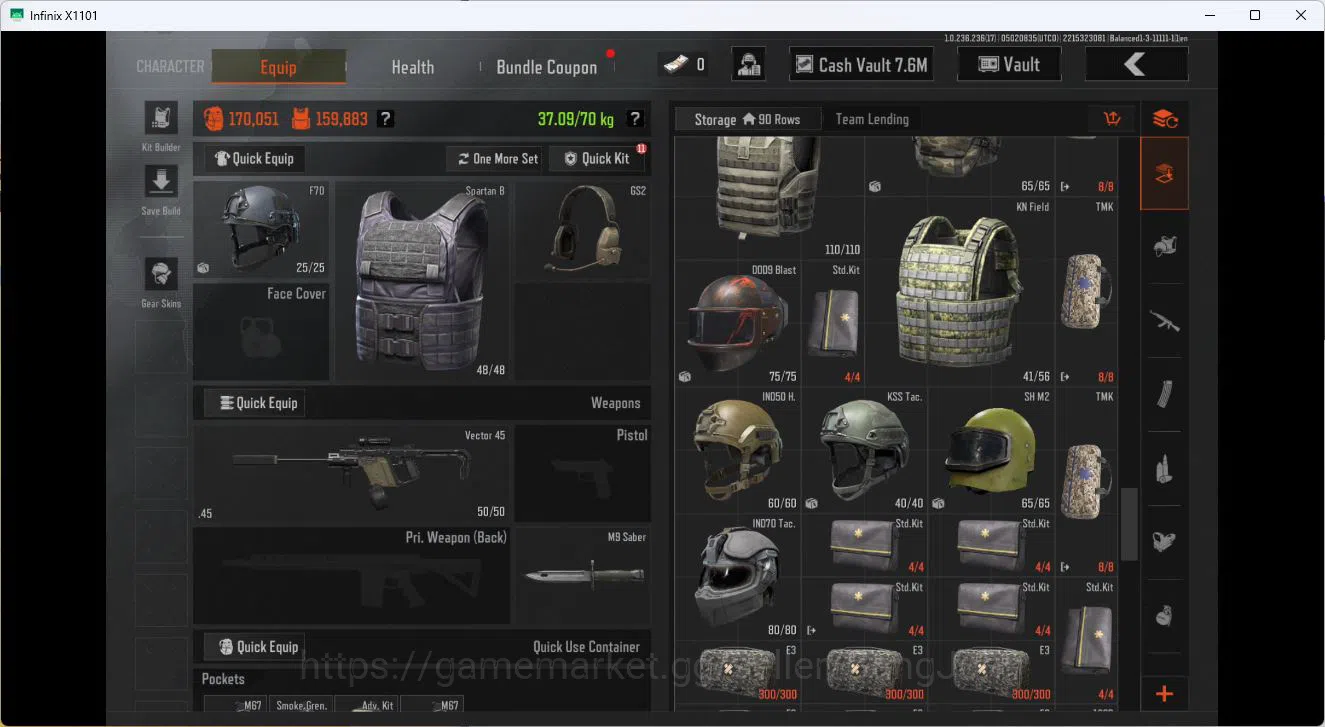Select the Smoke Gren. pocket item
Image resolution: width=1325 pixels, height=727 pixels.
(301, 705)
